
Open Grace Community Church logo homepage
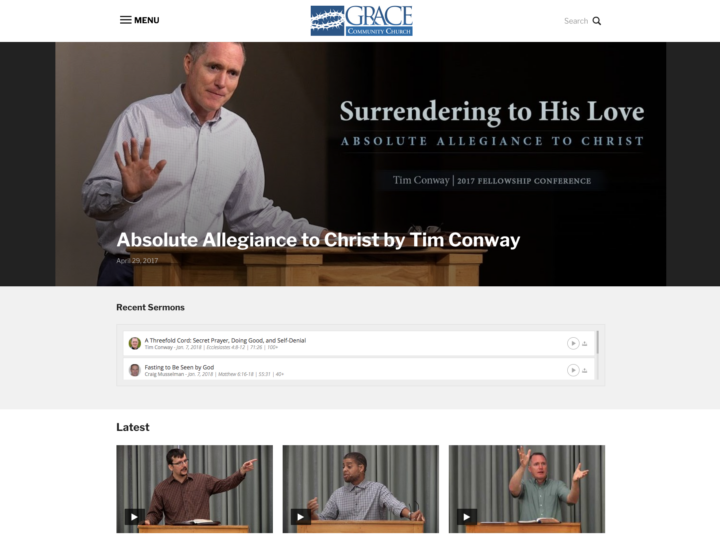361,21
